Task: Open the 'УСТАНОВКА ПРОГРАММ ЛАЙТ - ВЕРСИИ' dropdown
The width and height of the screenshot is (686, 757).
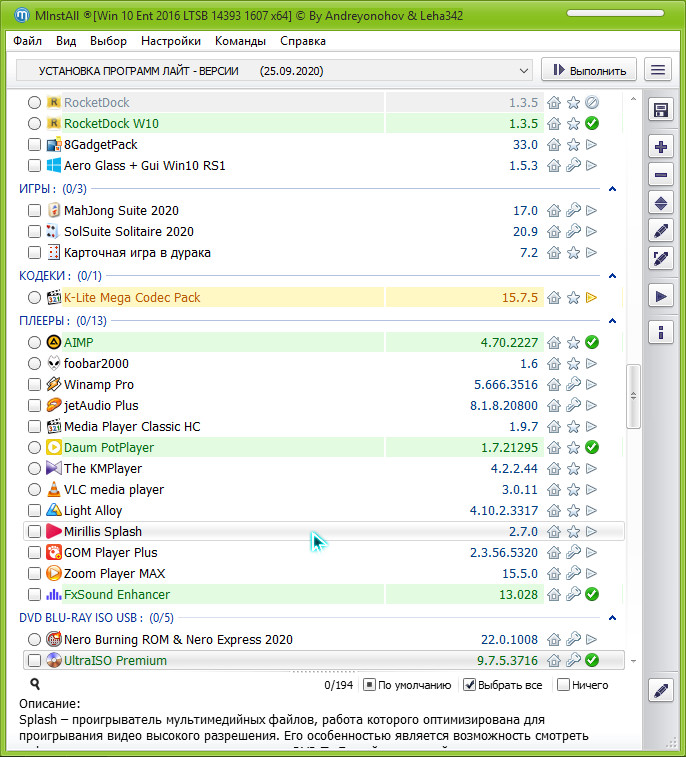Action: click(x=274, y=70)
